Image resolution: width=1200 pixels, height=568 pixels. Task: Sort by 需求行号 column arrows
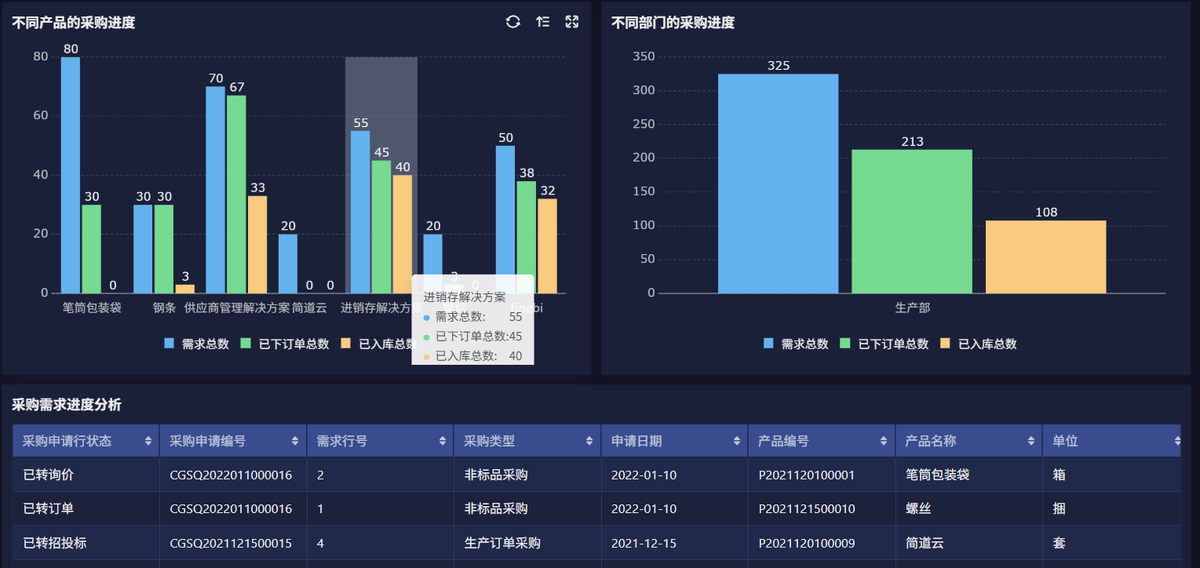[443, 441]
